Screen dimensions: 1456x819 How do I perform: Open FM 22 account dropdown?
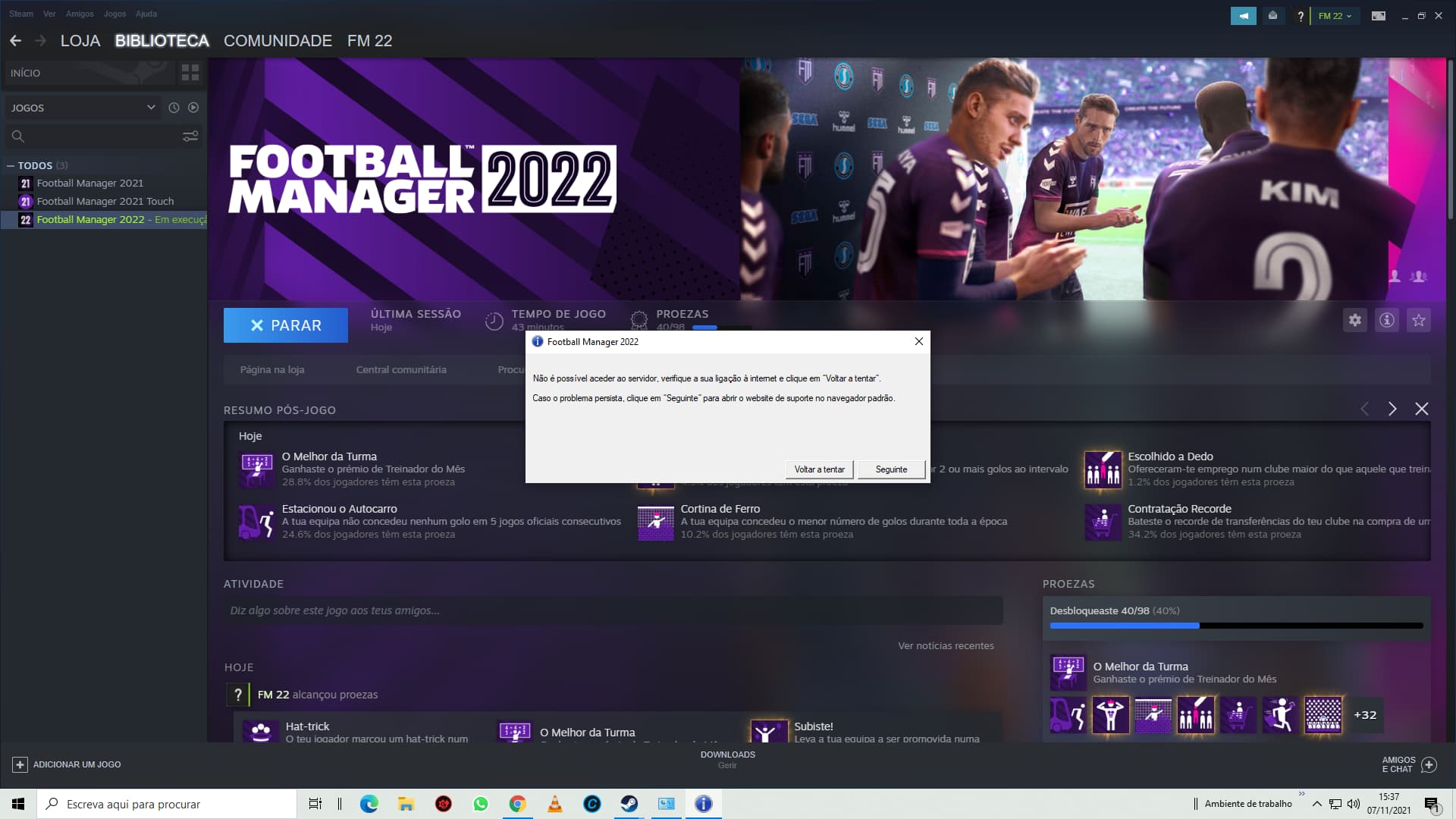(x=1335, y=16)
